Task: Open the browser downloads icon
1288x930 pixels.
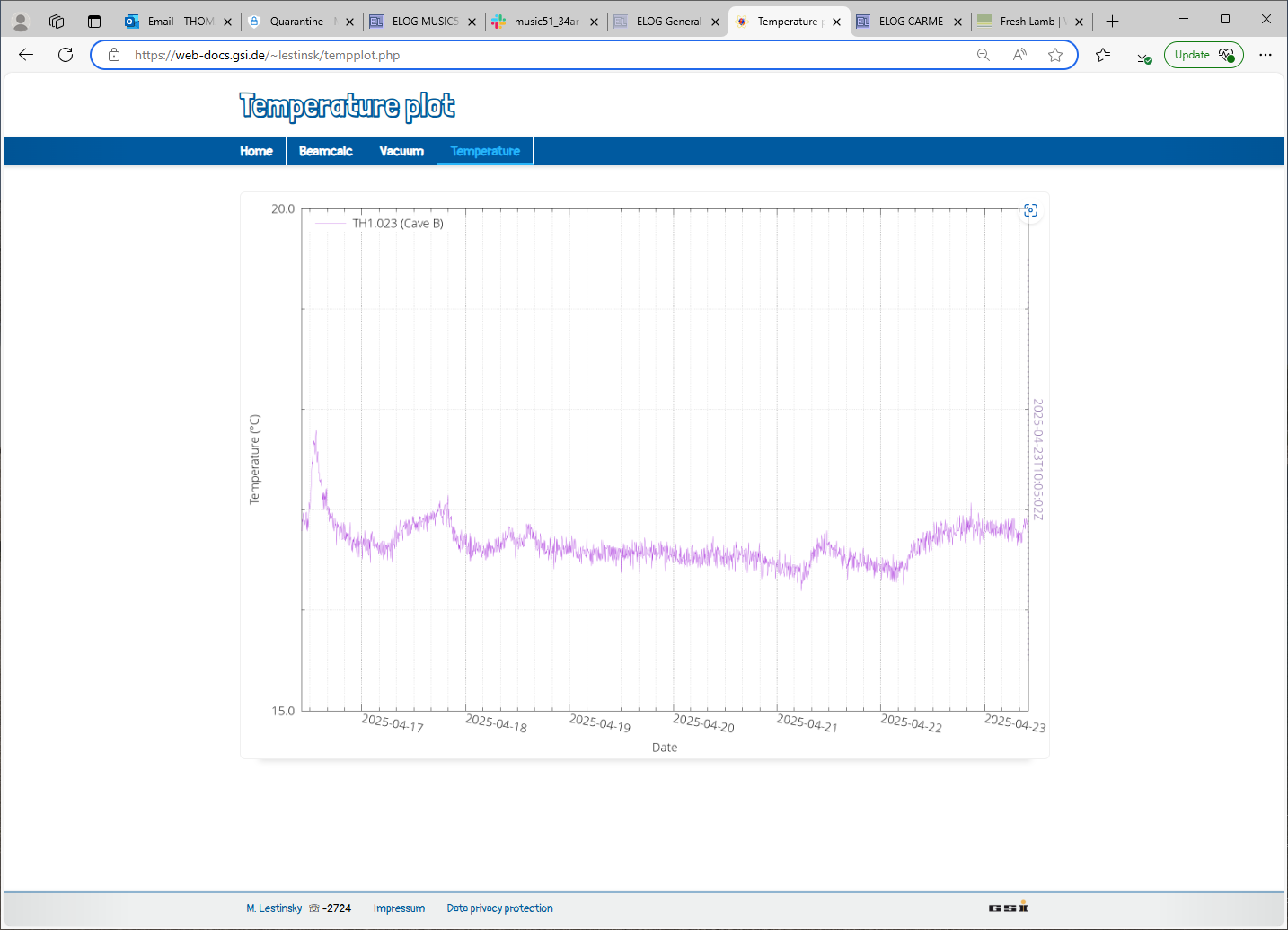Action: click(1143, 55)
